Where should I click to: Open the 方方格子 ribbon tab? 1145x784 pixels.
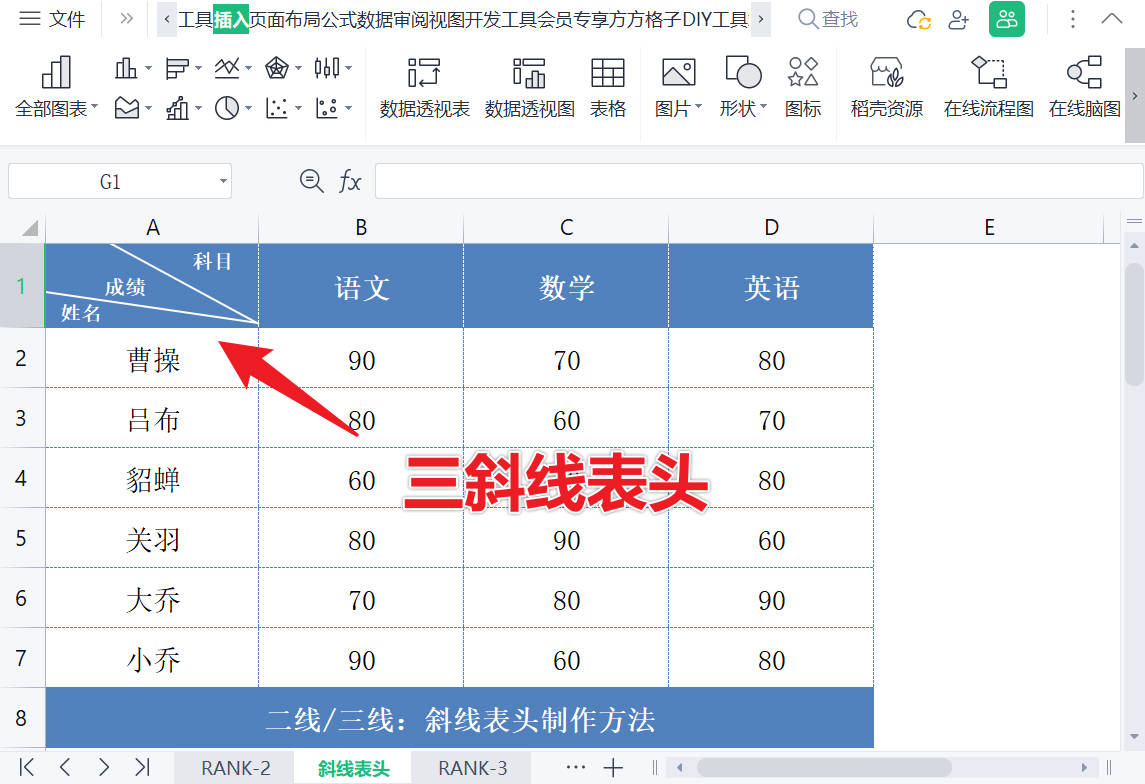[x=643, y=19]
